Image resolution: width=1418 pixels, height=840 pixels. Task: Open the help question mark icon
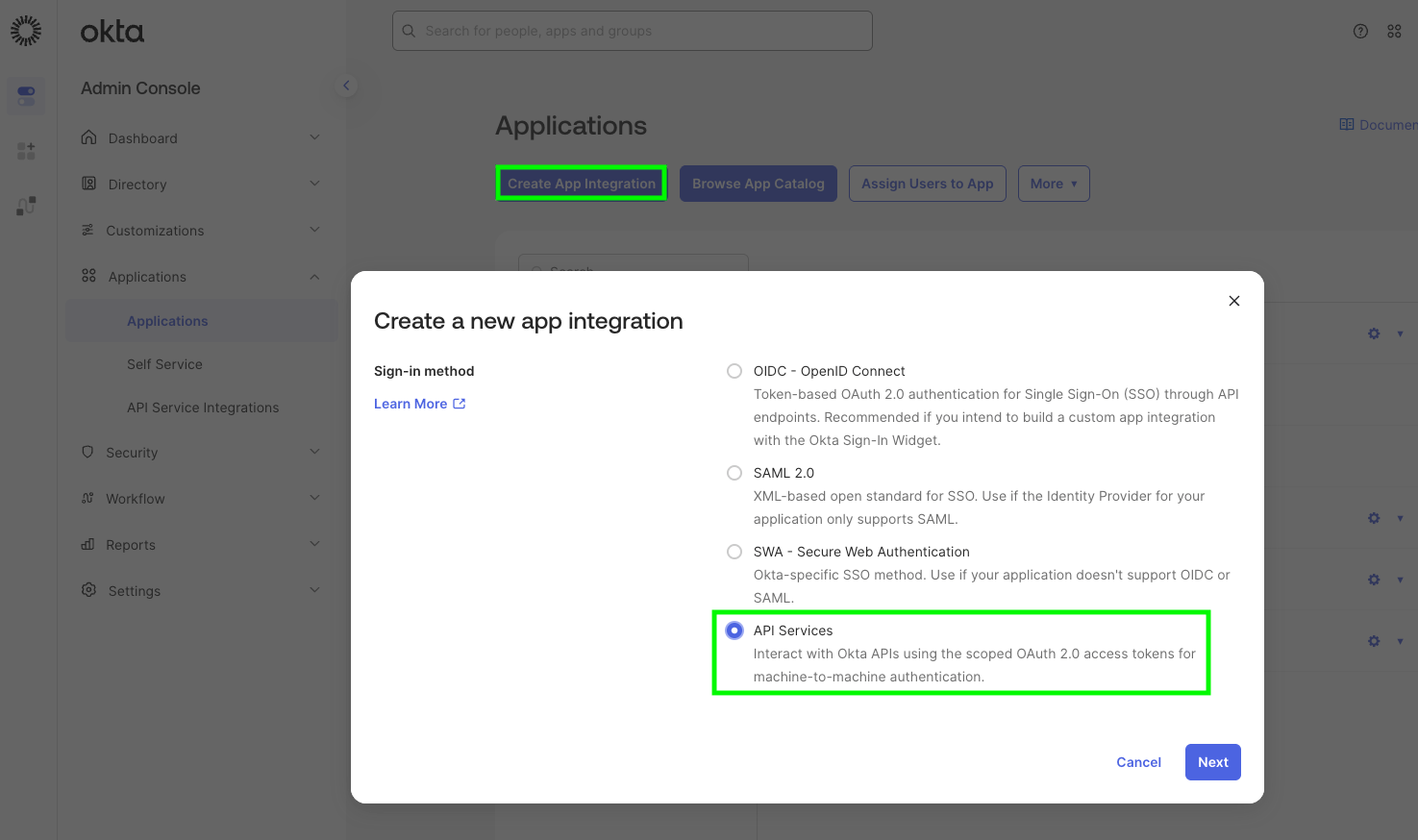[1360, 31]
